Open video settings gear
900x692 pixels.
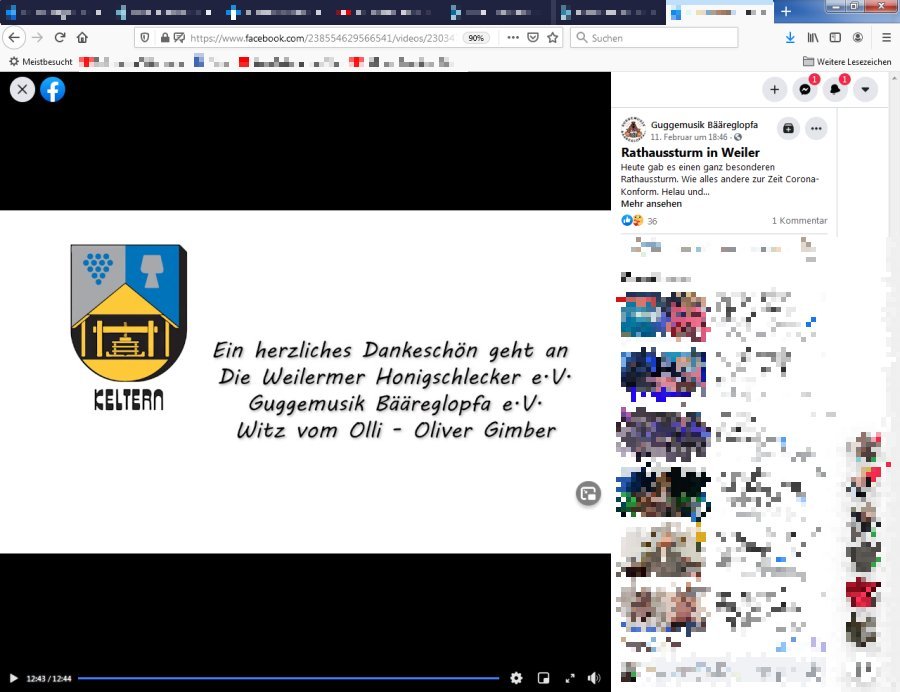(x=516, y=678)
